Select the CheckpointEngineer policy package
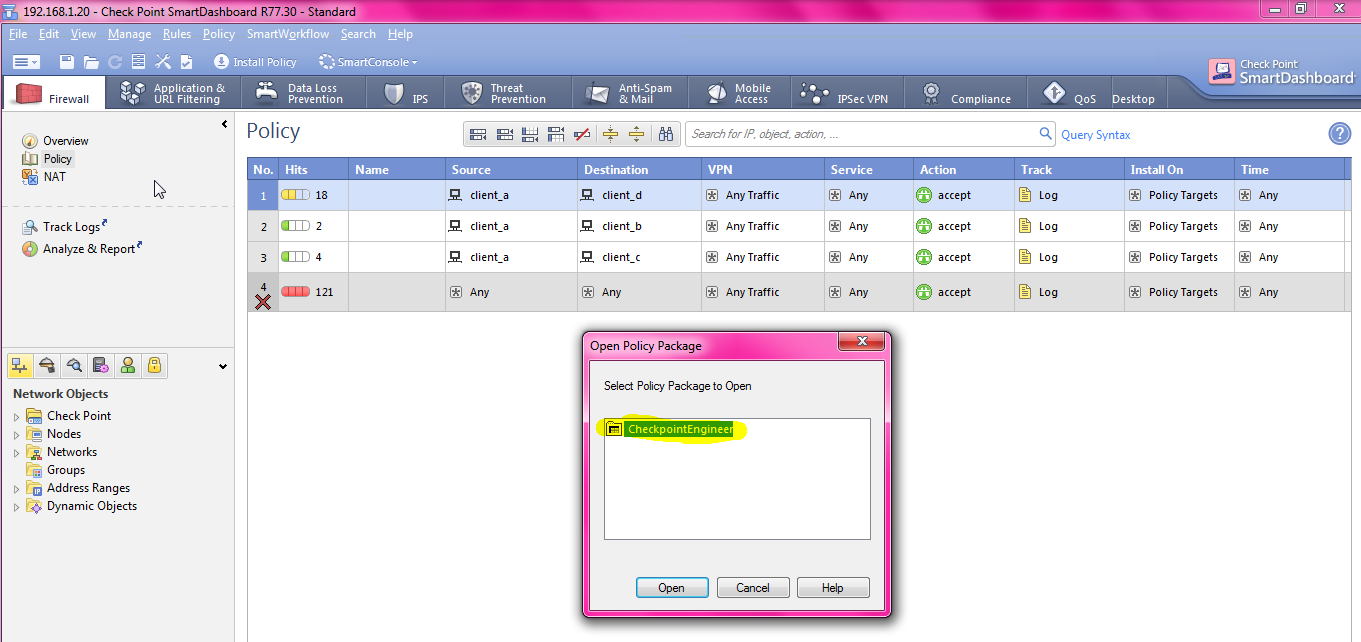Screen dimensions: 1361x642 pyautogui.click(x=679, y=430)
